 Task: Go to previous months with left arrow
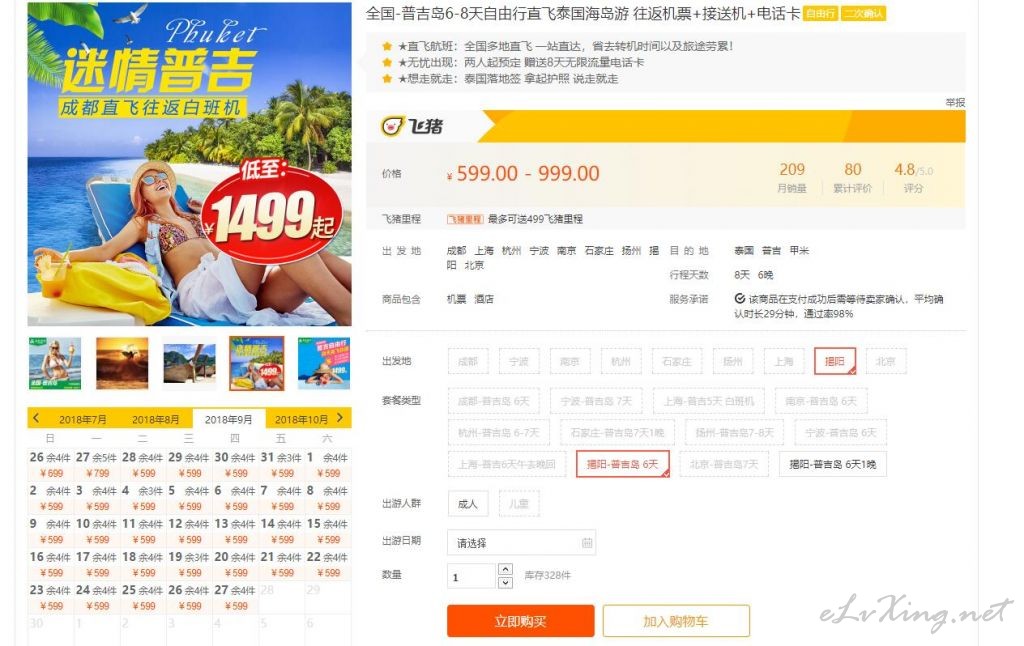click(x=36, y=418)
